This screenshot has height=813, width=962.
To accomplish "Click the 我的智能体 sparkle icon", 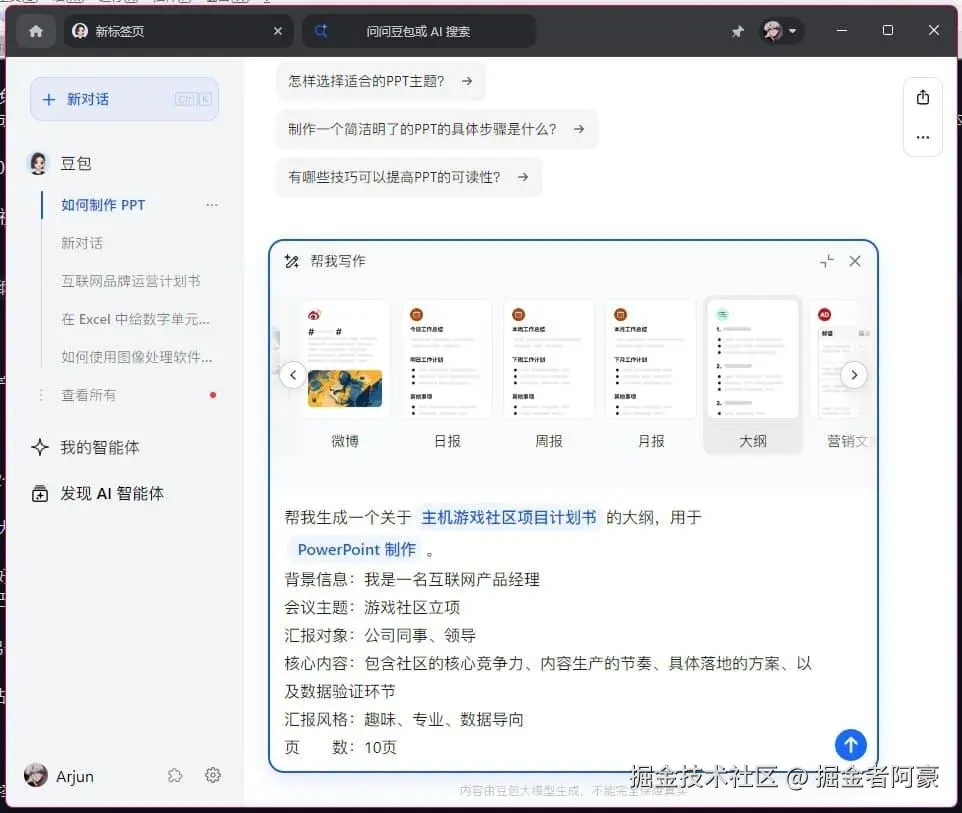I will click(x=40, y=447).
